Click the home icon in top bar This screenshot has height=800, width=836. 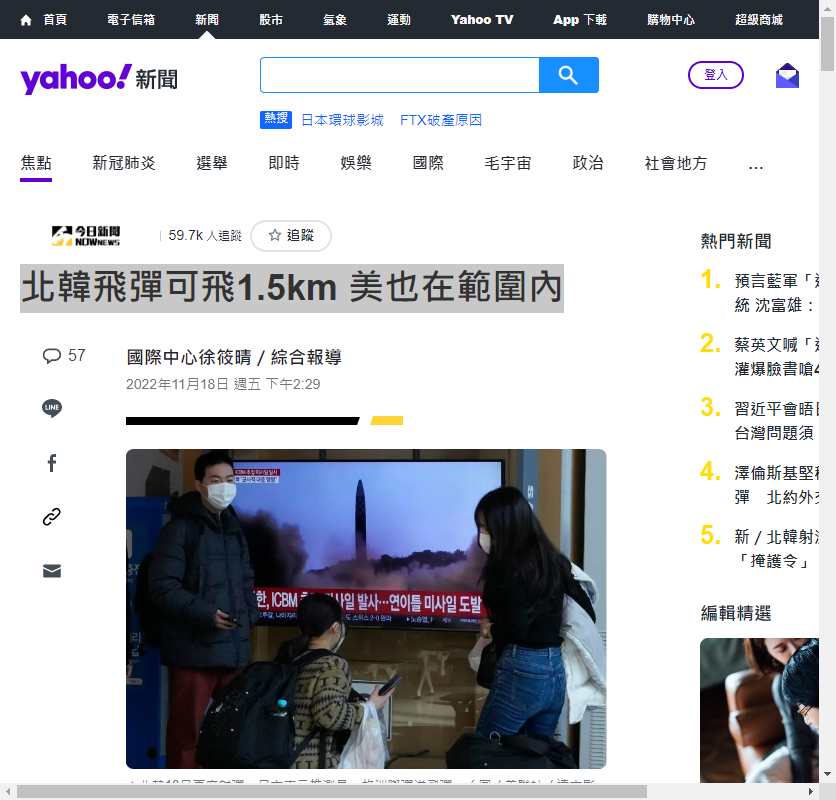click(x=26, y=20)
